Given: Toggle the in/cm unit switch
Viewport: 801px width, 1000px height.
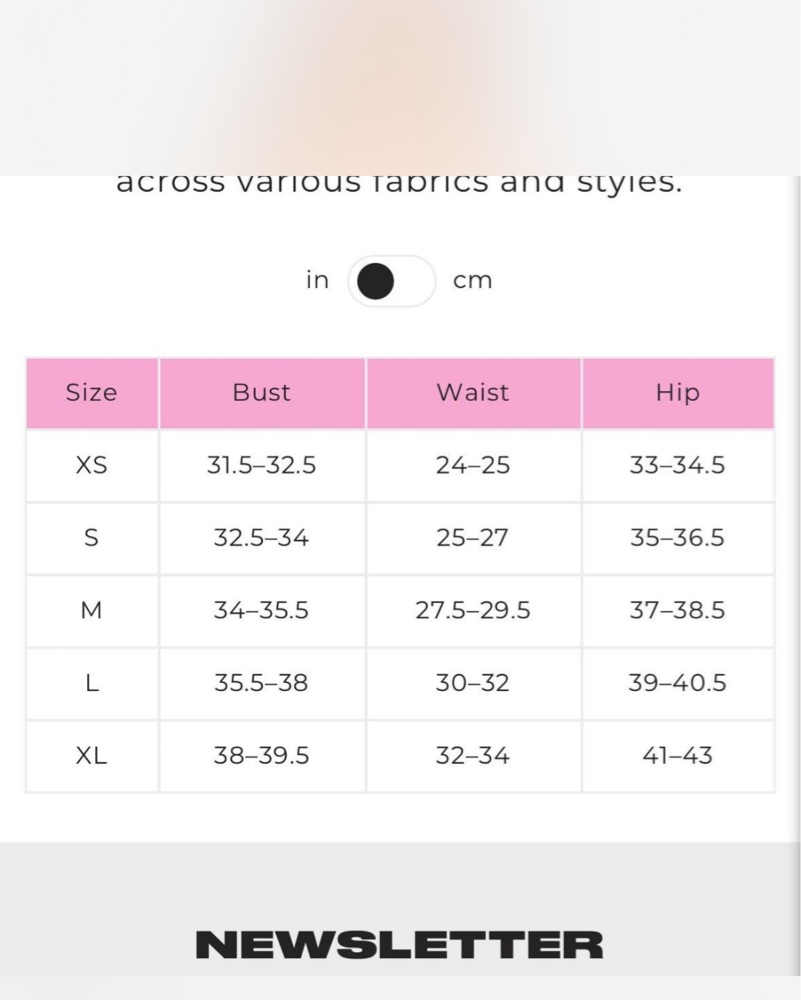Looking at the screenshot, I should click(x=392, y=281).
